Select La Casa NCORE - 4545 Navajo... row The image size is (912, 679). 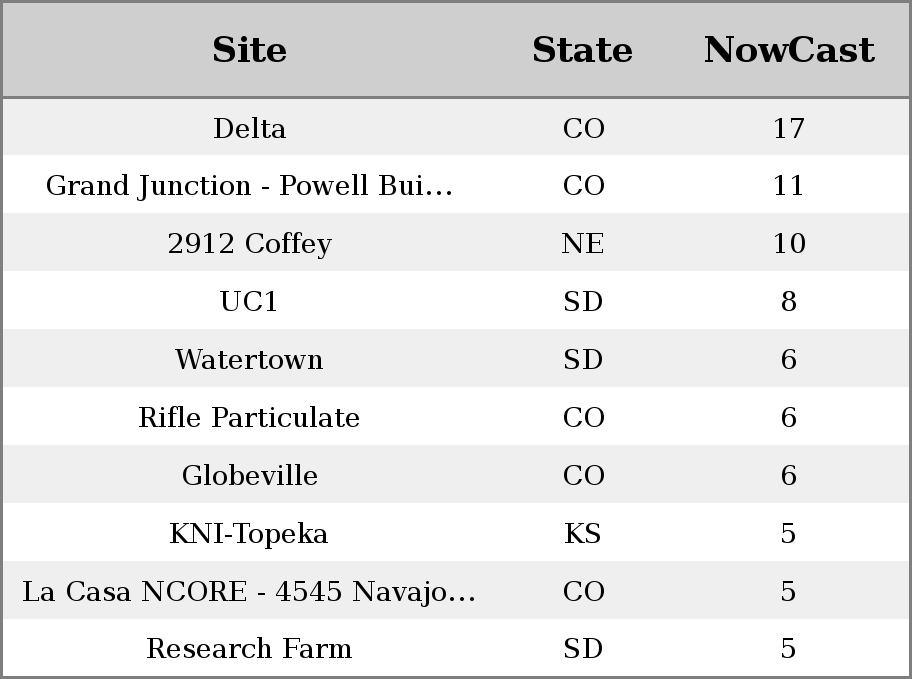pos(456,591)
